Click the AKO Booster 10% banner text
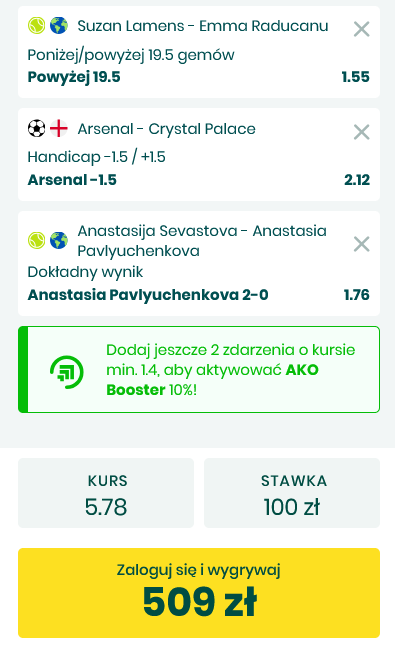 point(231,370)
